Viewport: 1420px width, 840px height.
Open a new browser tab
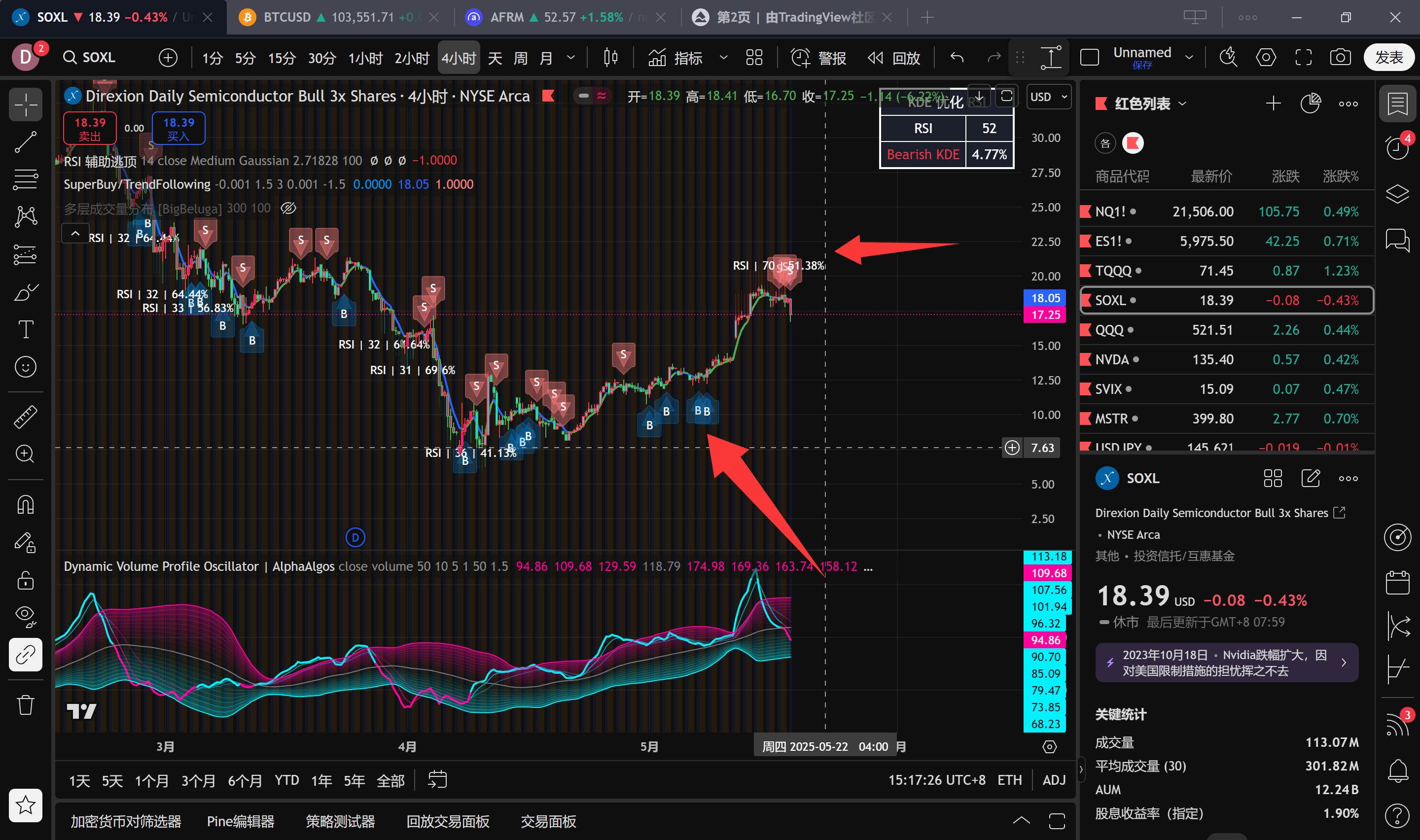pos(926,18)
